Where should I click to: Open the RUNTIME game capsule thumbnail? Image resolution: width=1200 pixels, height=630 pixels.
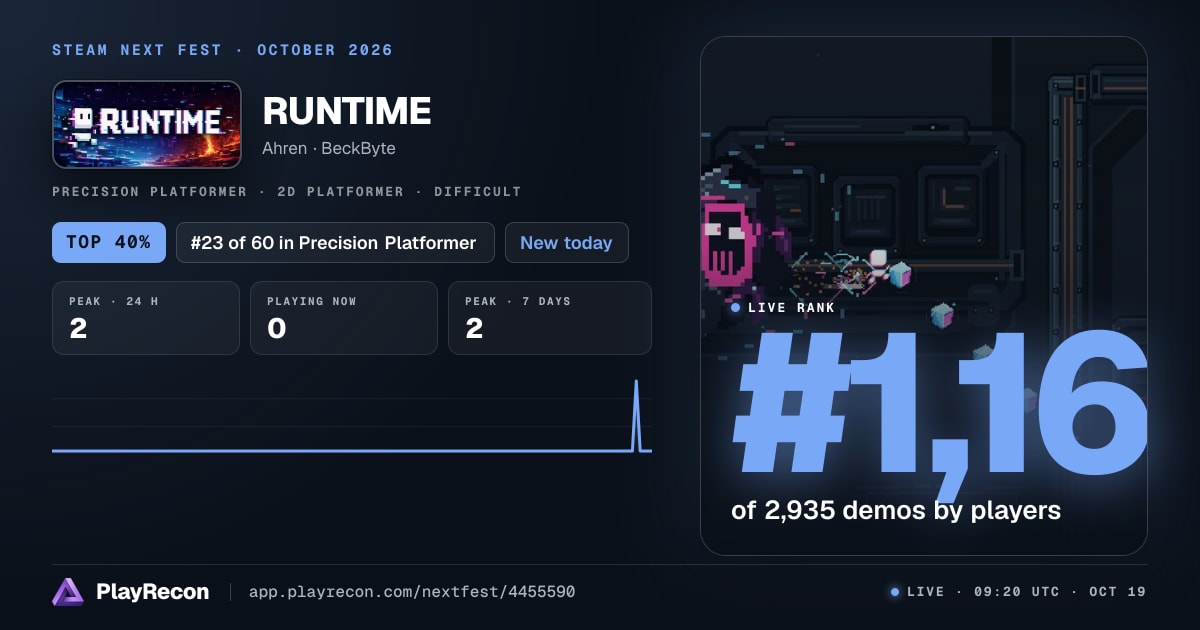click(x=147, y=124)
